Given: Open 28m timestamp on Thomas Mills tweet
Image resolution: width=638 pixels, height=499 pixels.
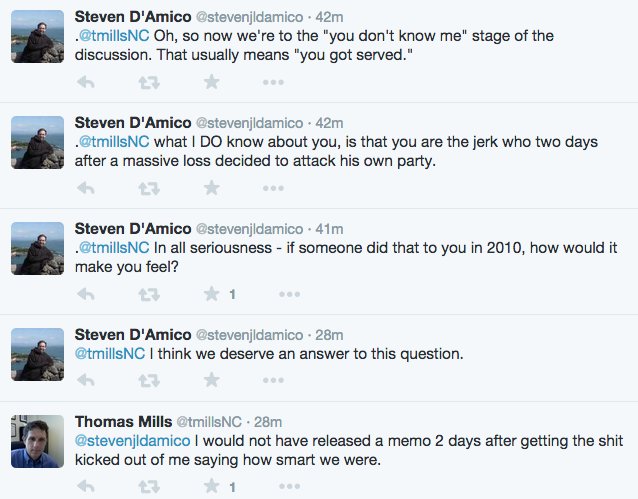Looking at the screenshot, I should tap(268, 422).
